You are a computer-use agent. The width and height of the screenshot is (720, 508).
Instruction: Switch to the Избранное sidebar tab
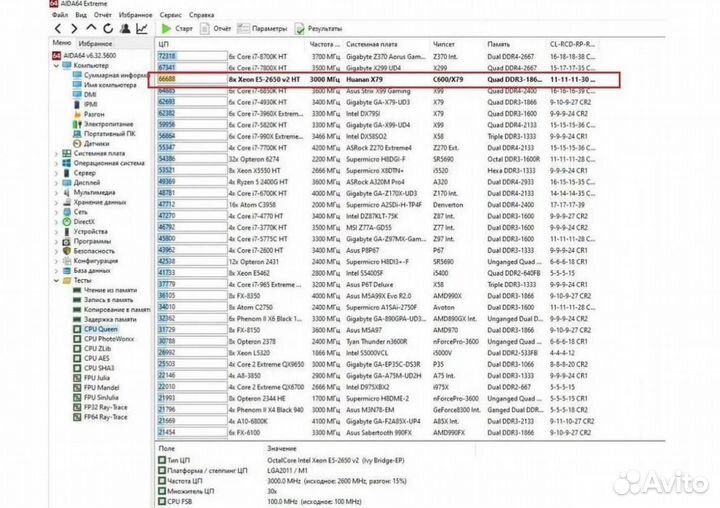click(96, 44)
